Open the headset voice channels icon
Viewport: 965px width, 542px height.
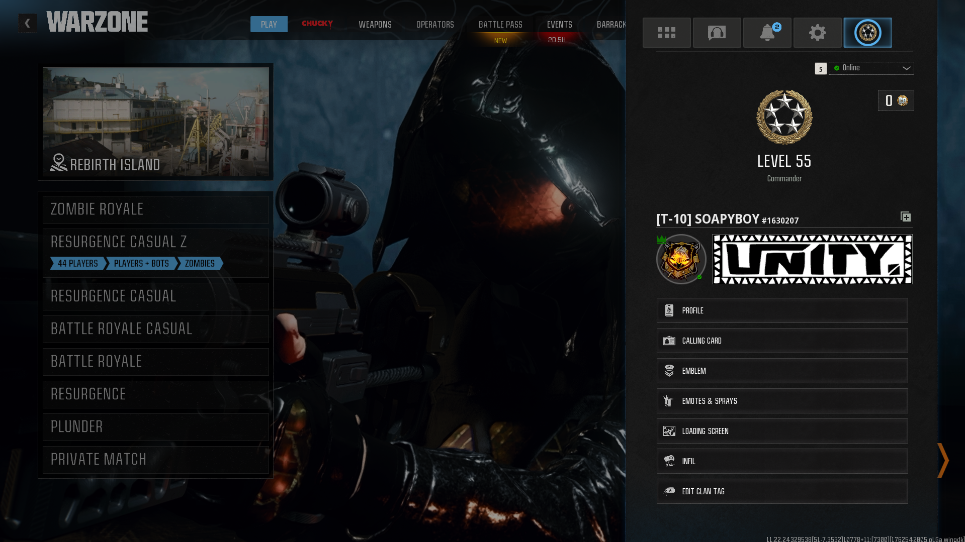pos(717,33)
